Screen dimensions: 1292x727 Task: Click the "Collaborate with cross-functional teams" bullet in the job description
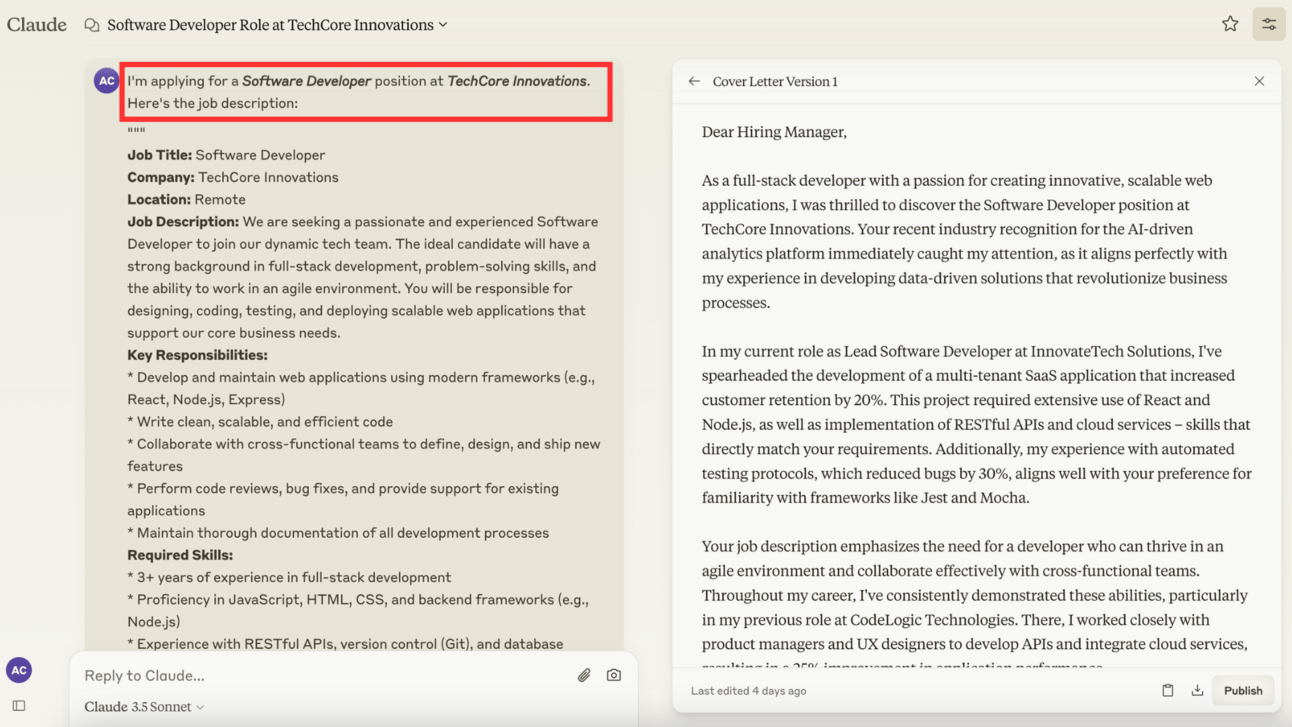[x=364, y=455]
